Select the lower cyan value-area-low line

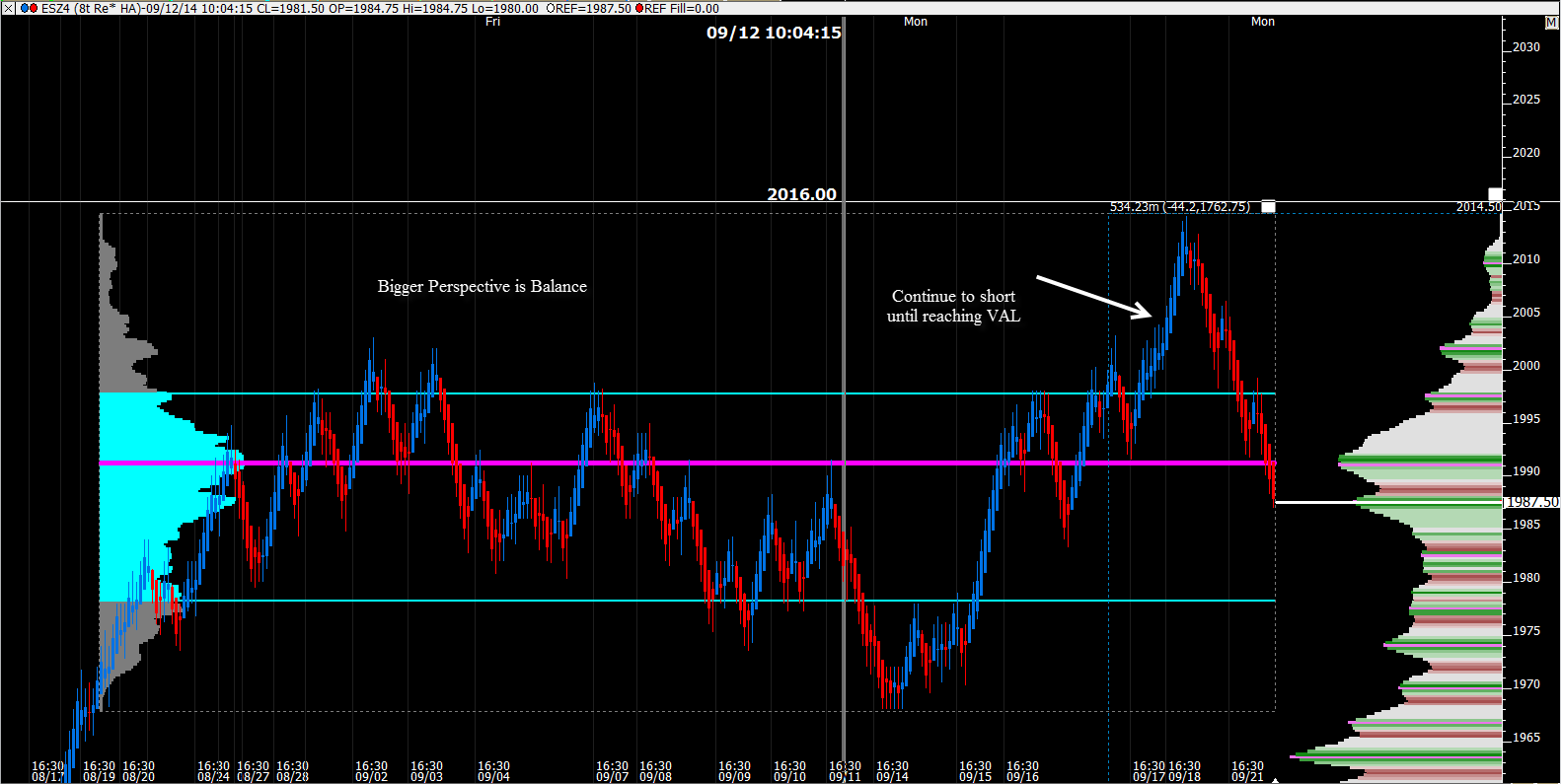coord(687,601)
